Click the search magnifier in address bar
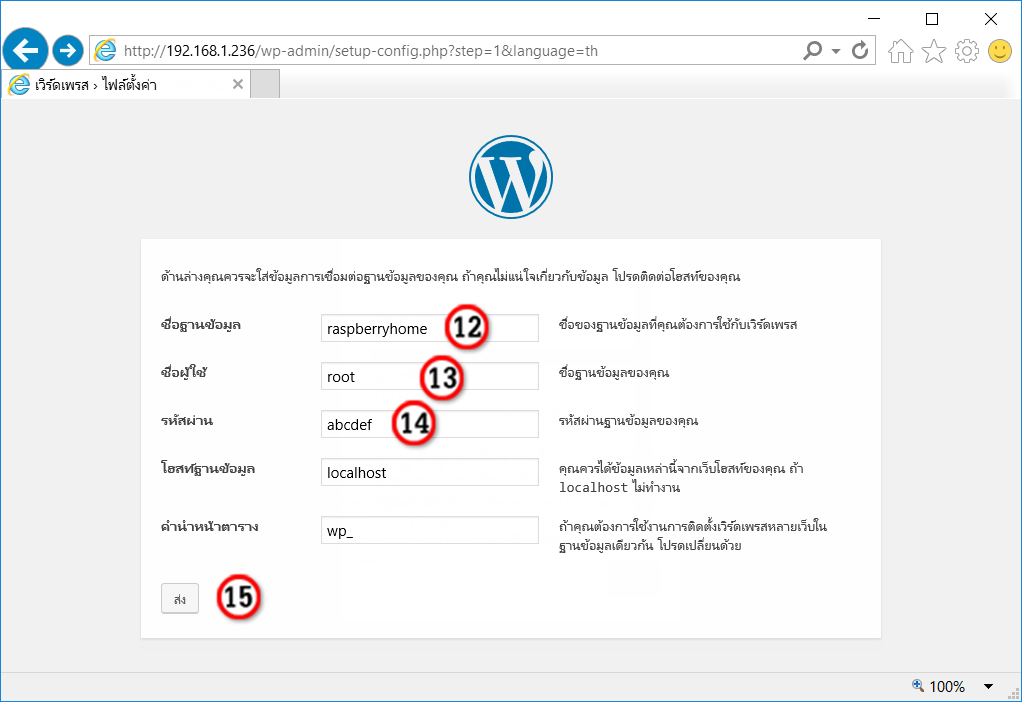The image size is (1022, 702). click(x=812, y=50)
